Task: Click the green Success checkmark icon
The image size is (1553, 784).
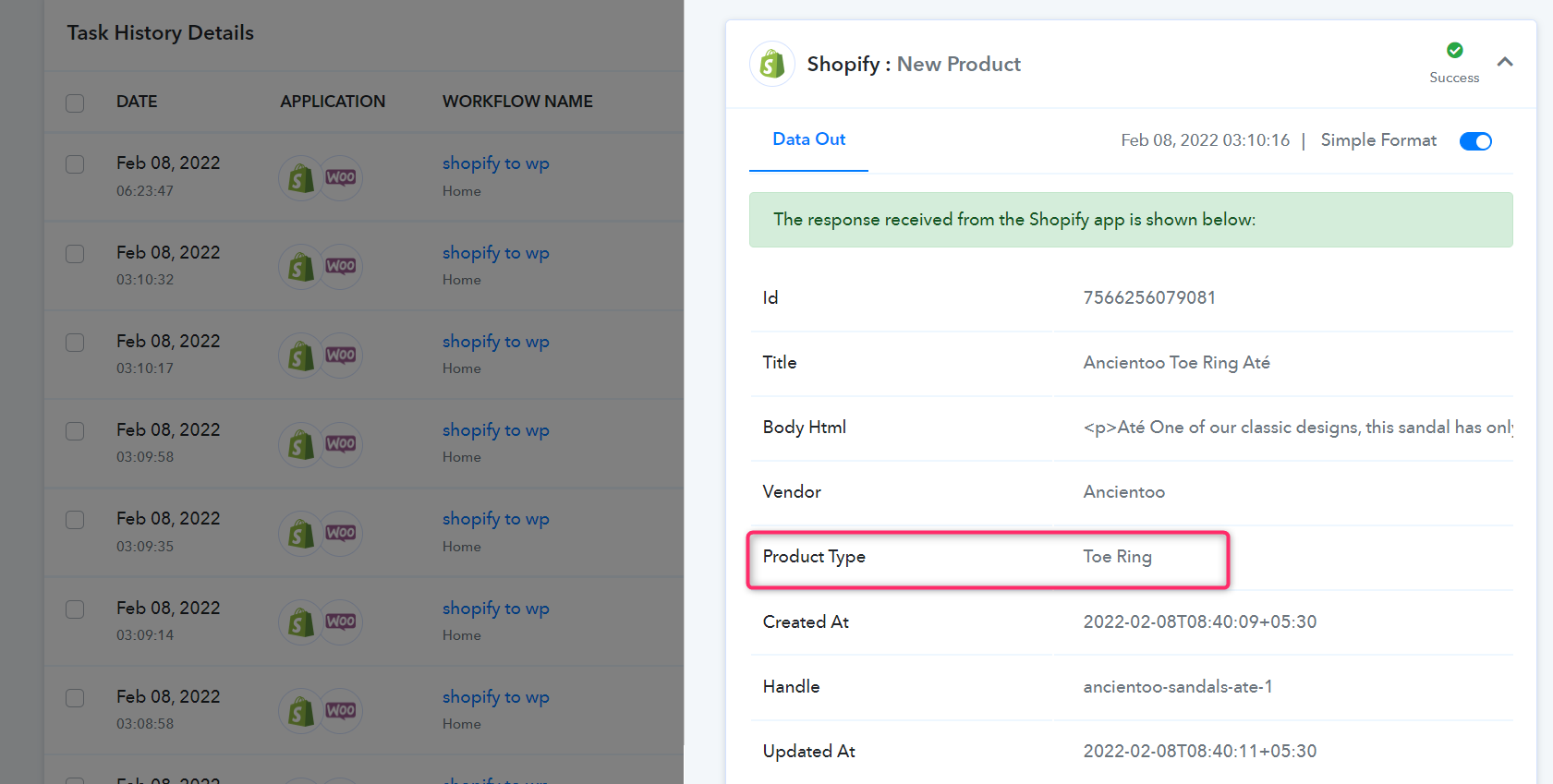Action: point(1454,50)
